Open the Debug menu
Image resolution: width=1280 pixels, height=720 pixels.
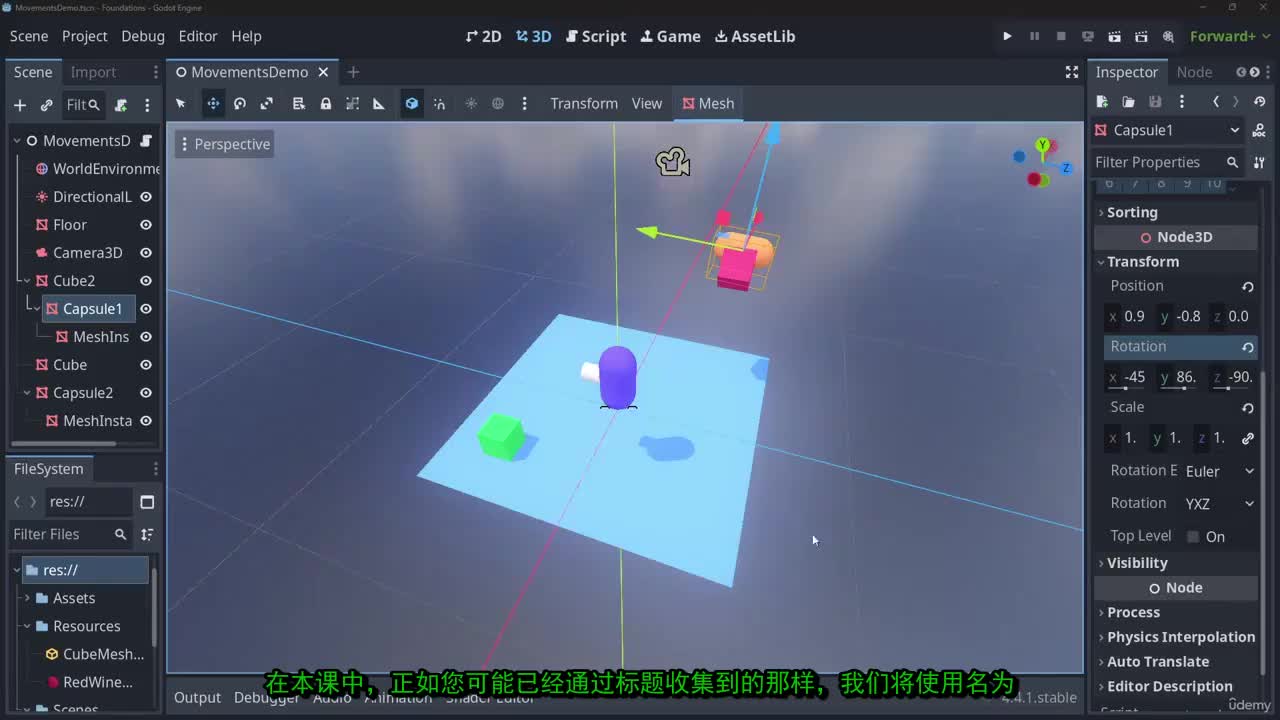(143, 36)
